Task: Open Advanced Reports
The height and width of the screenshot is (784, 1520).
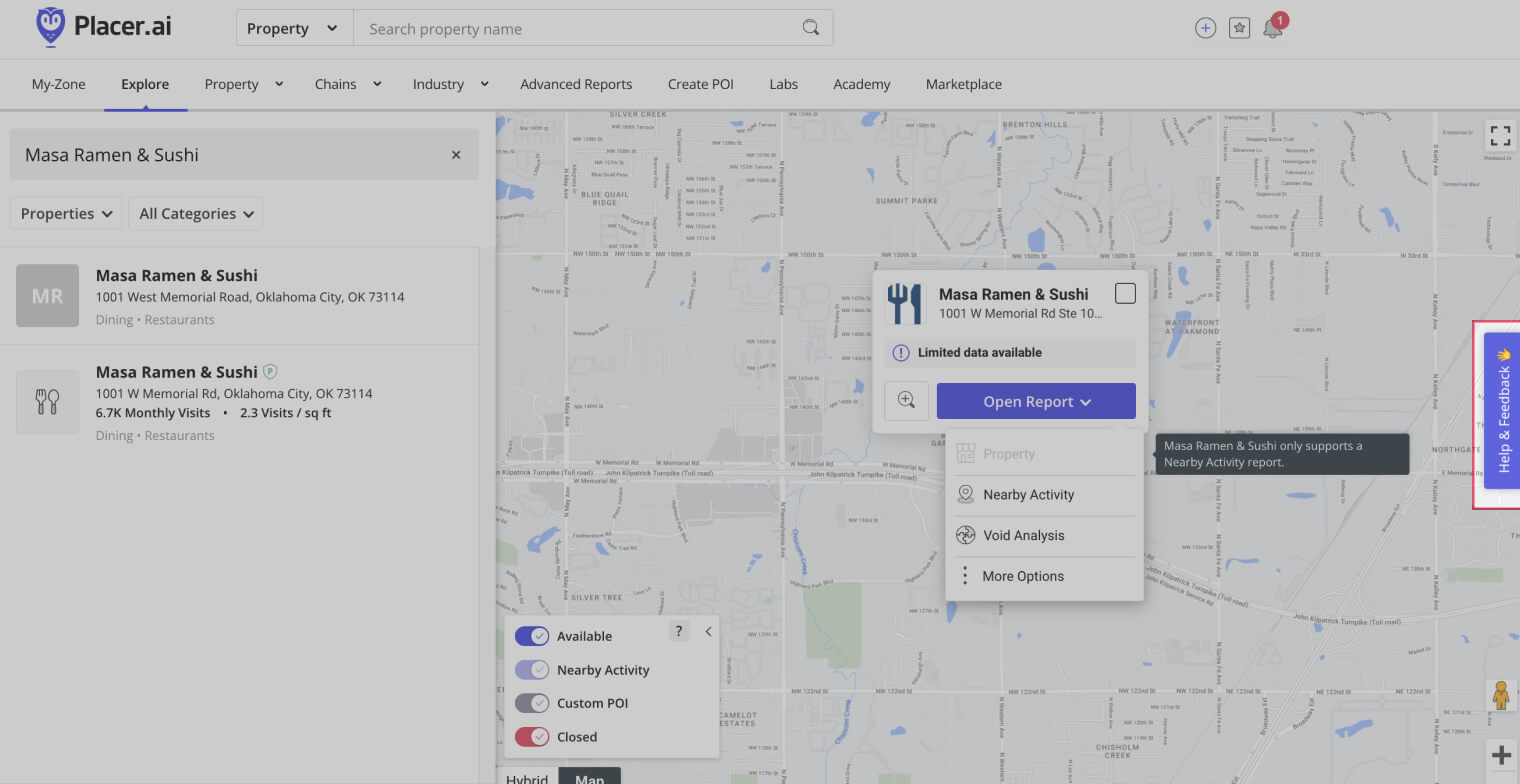Action: tap(576, 84)
